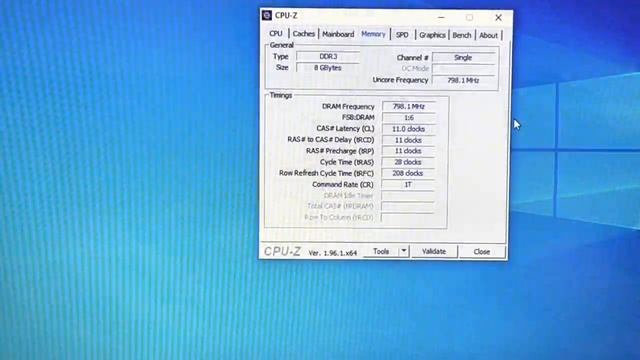Open the Memory tab
The image size is (640, 360).
click(373, 34)
